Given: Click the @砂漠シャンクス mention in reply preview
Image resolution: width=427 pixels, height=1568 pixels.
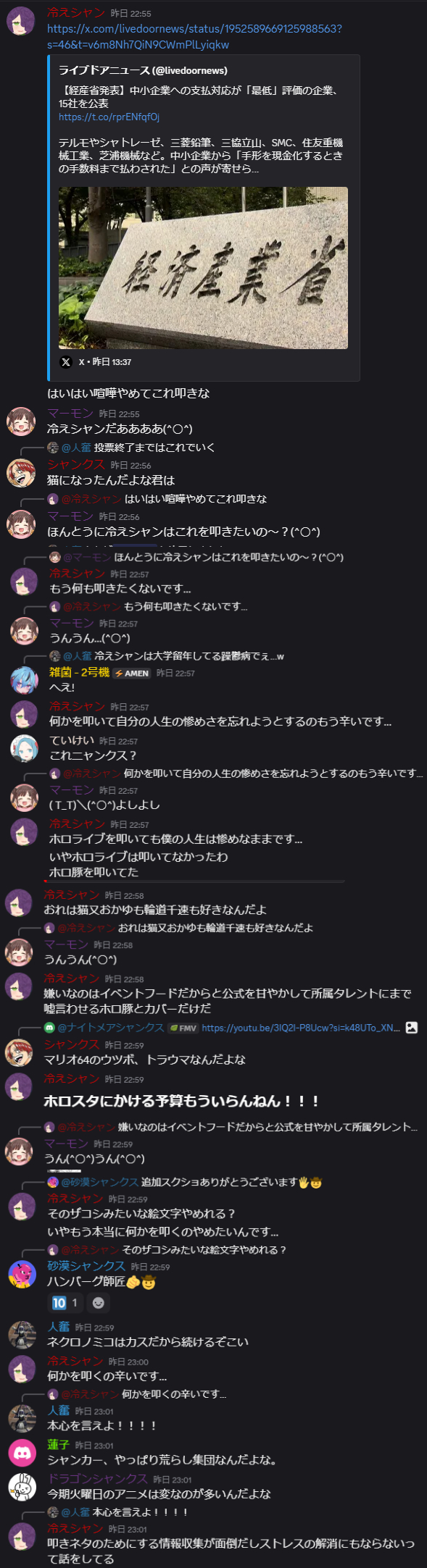Looking at the screenshot, I should (100, 1182).
